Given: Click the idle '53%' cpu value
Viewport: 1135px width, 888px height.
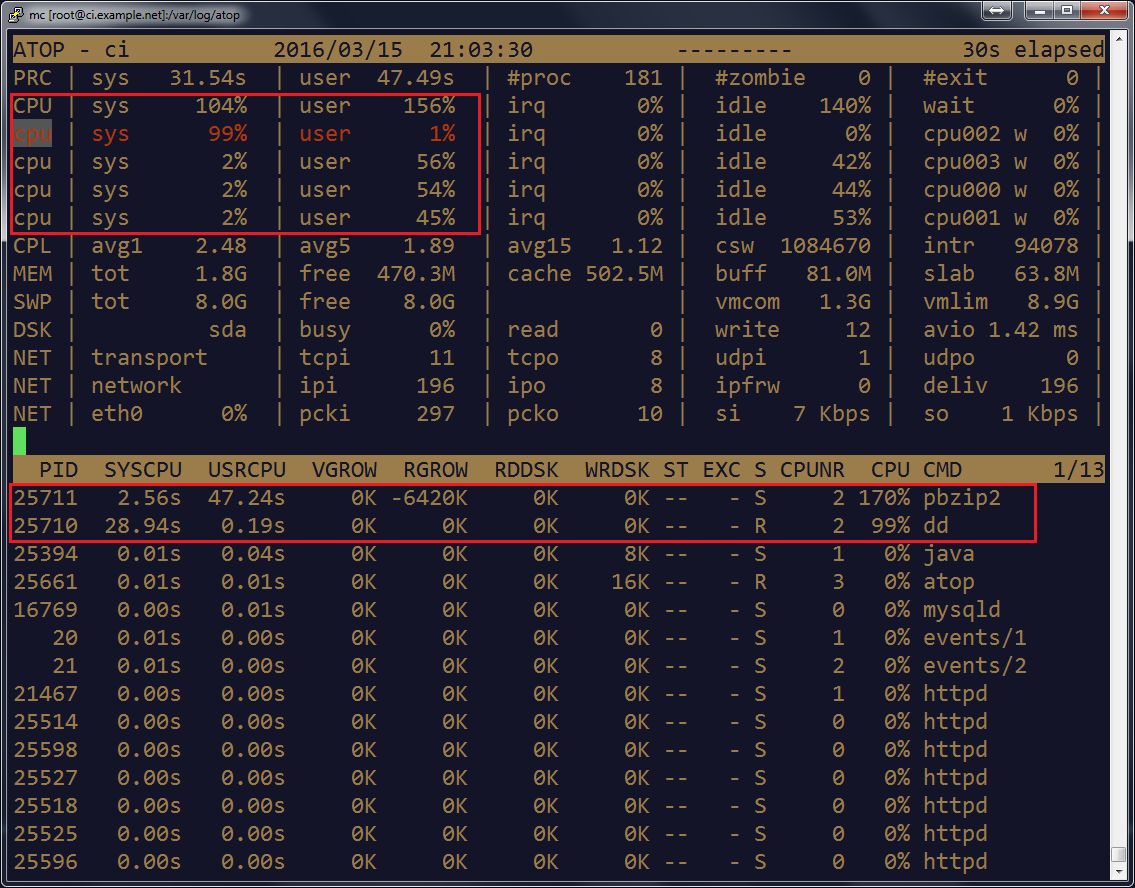Looking at the screenshot, I should [852, 219].
